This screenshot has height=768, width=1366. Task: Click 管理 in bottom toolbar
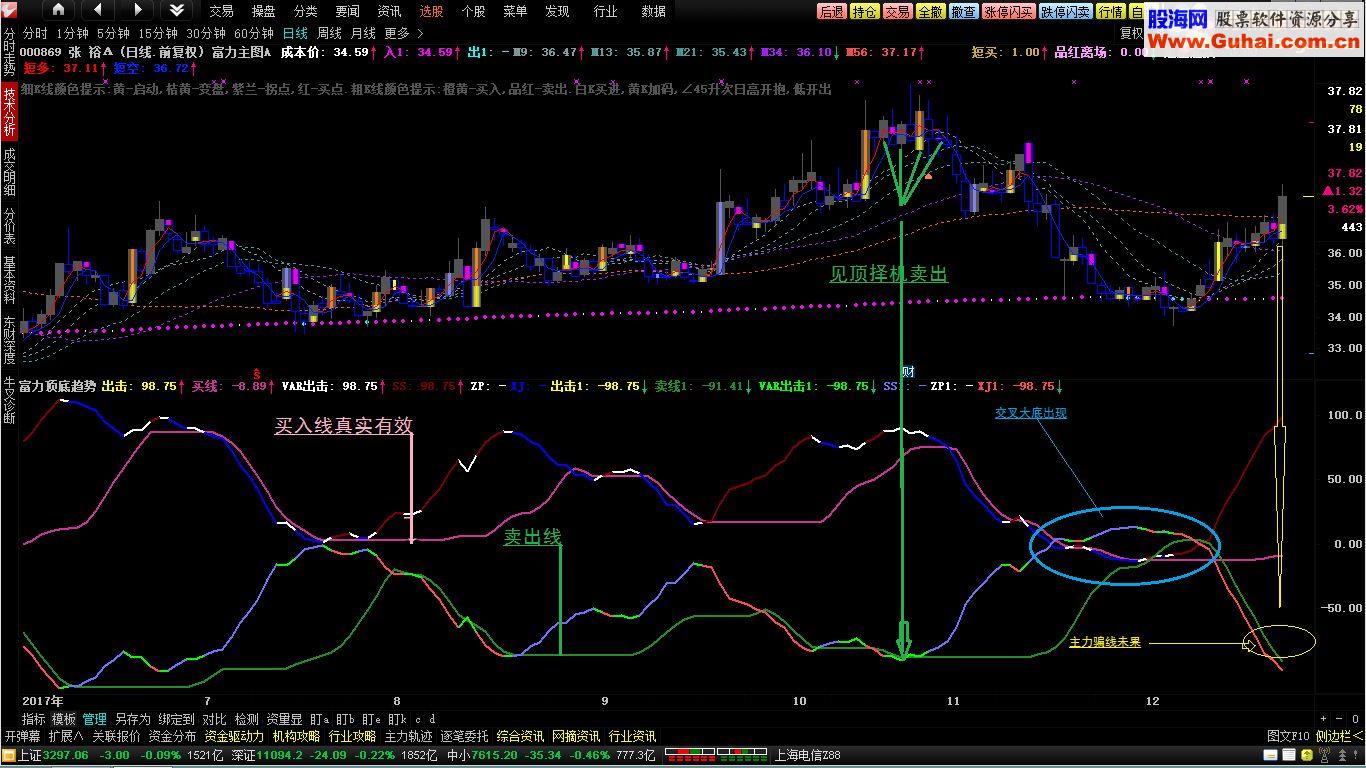click(94, 719)
